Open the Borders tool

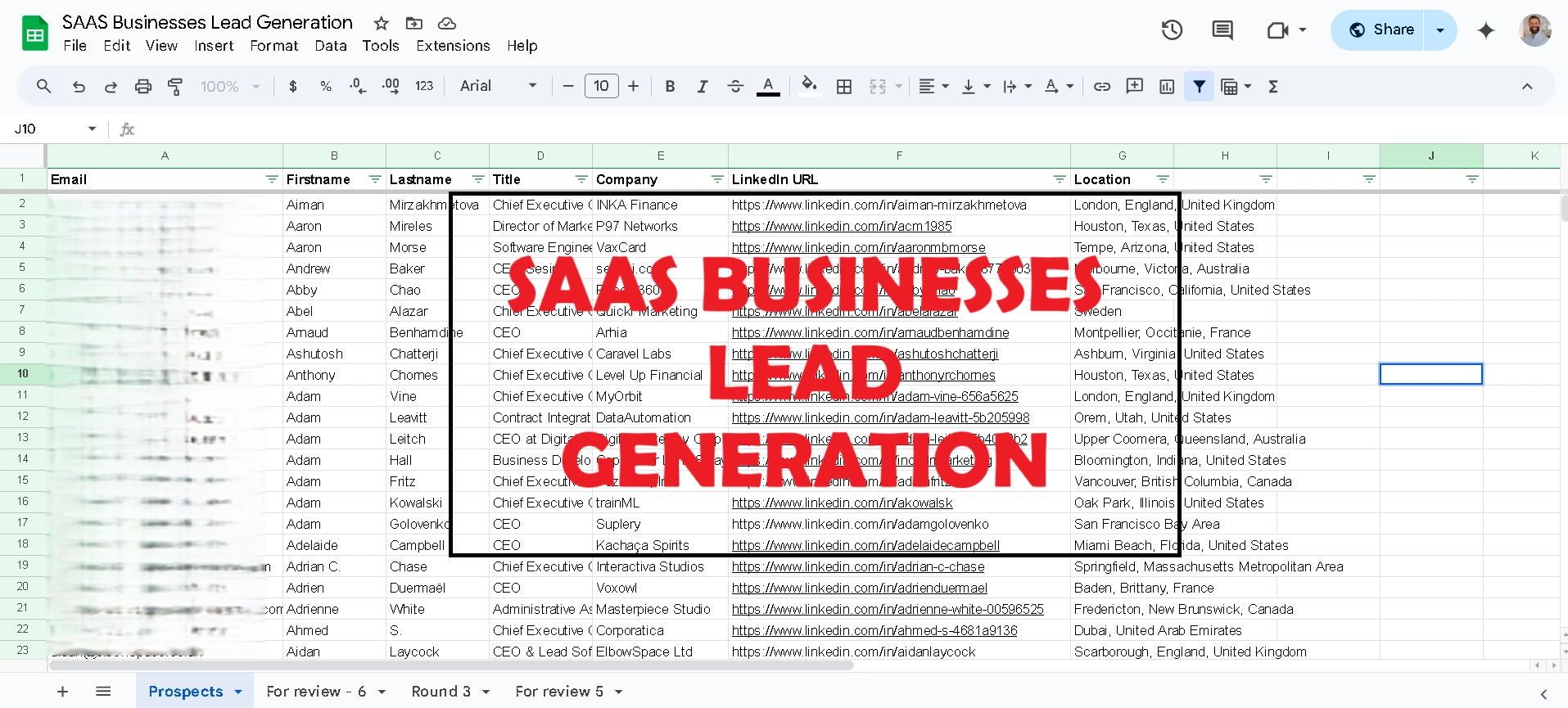click(x=844, y=87)
